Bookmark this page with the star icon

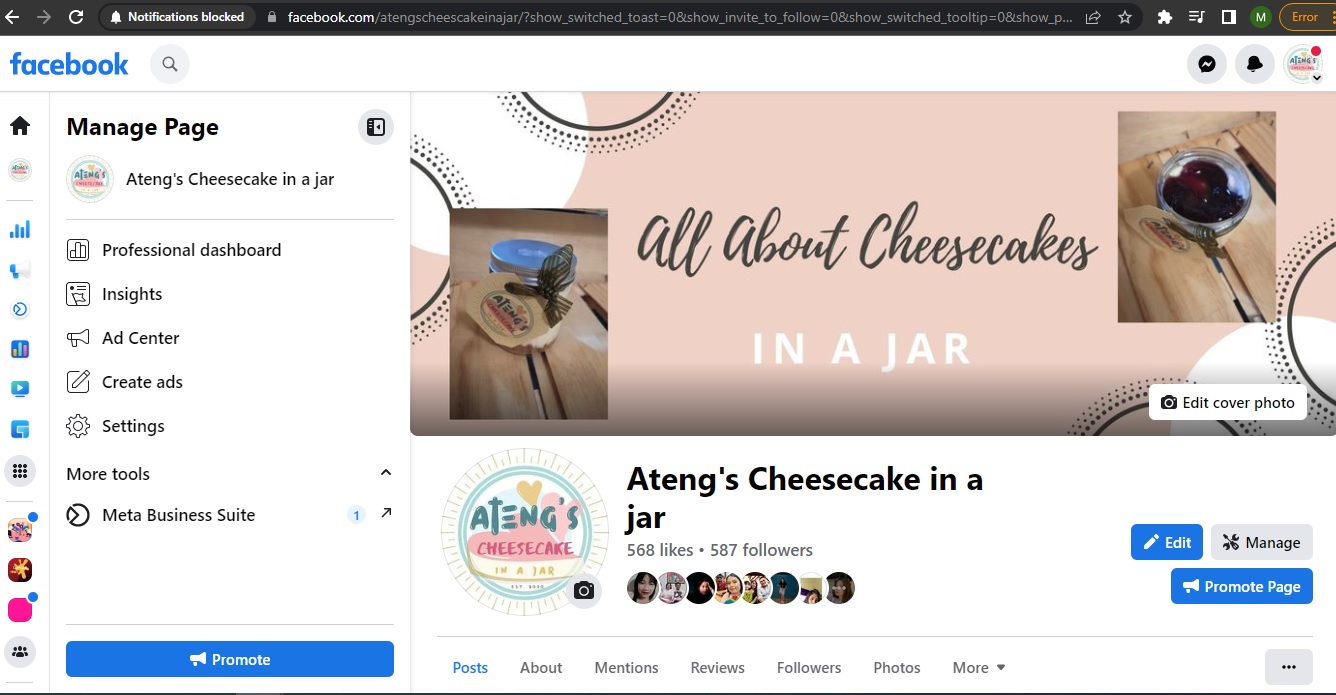pyautogui.click(x=1125, y=17)
